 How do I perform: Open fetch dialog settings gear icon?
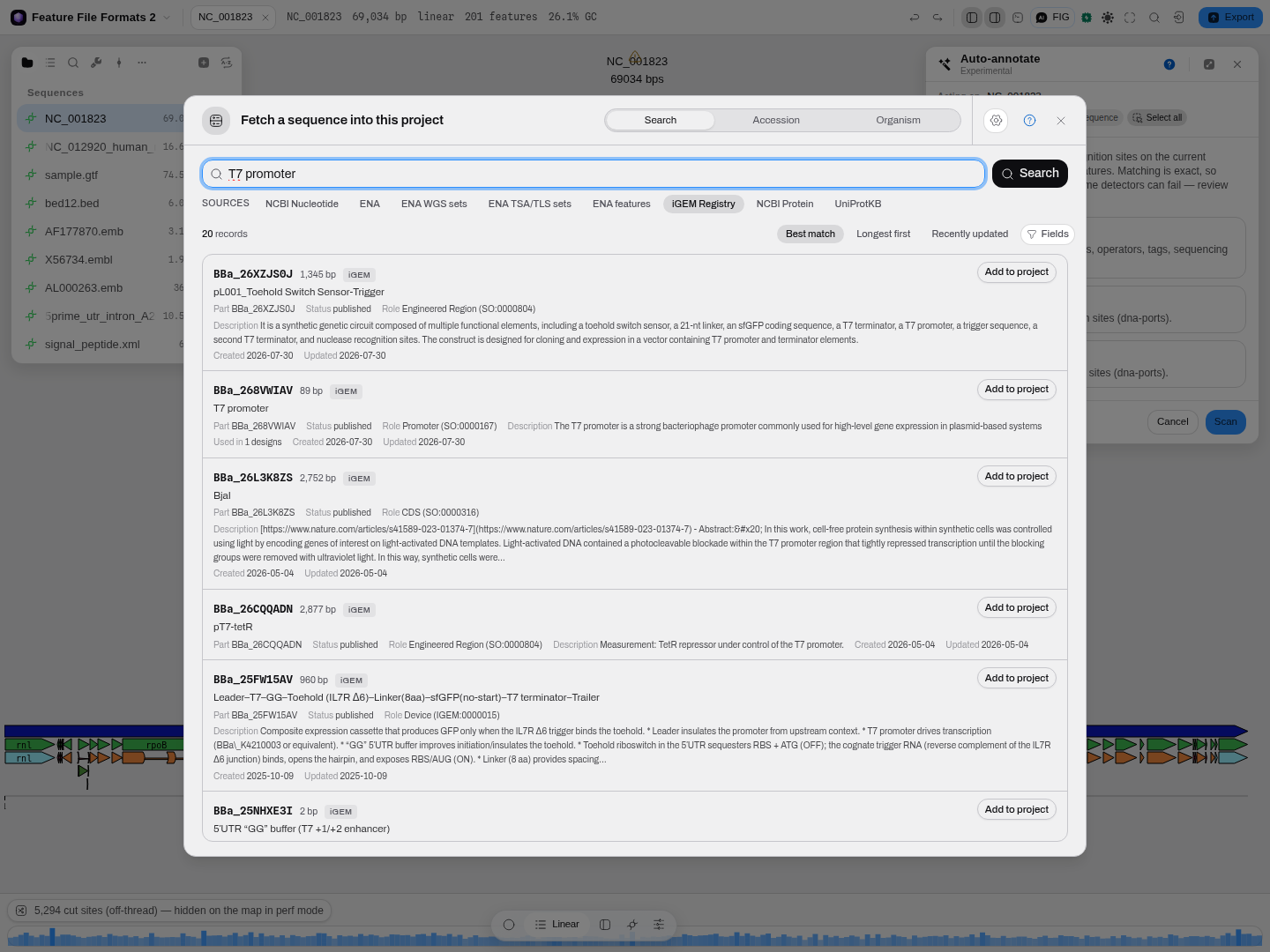[x=996, y=121]
